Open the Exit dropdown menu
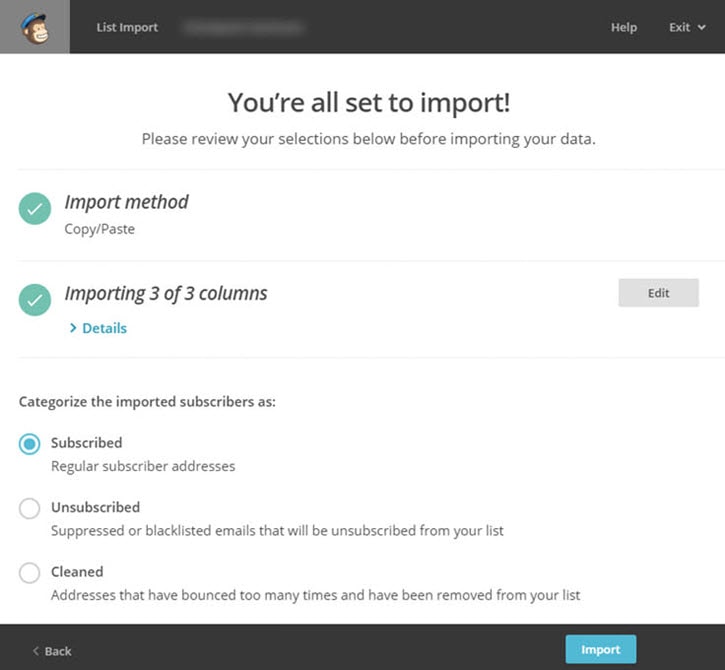 [x=686, y=27]
